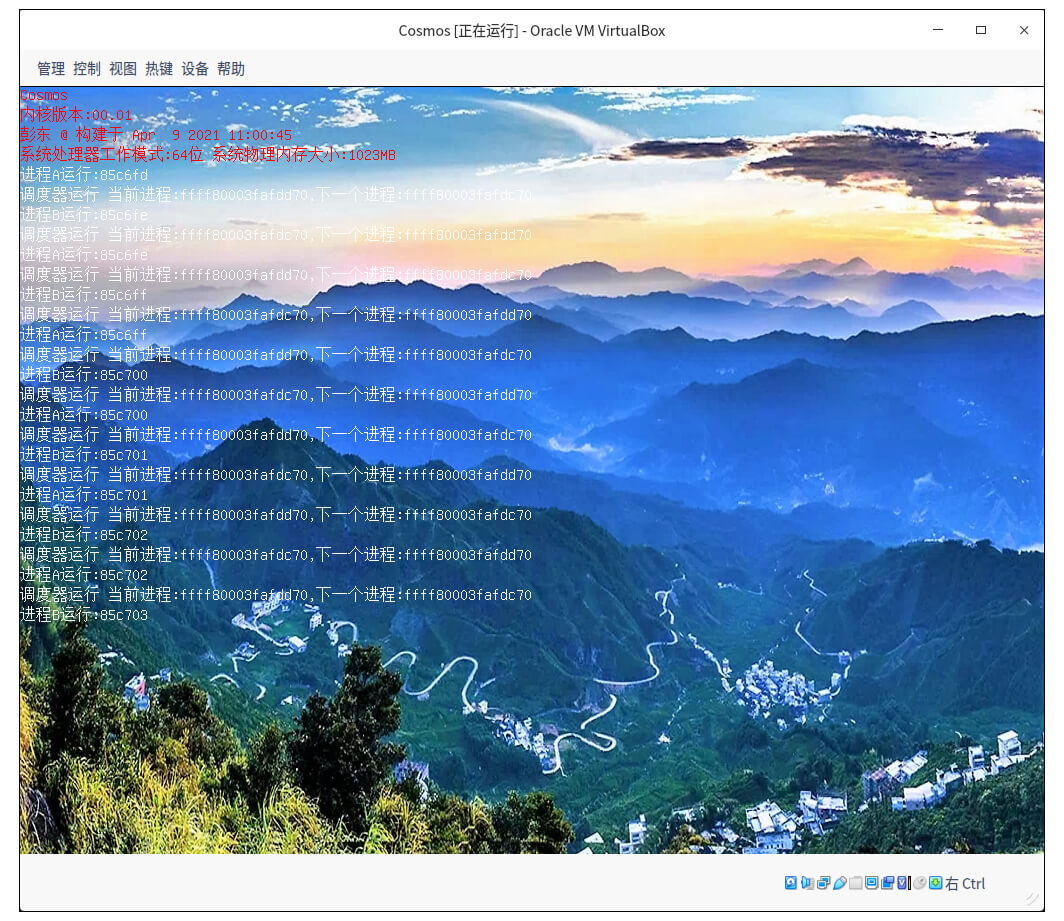Open the 控制 menu
Image resolution: width=1064 pixels, height=921 pixels.
[x=87, y=69]
